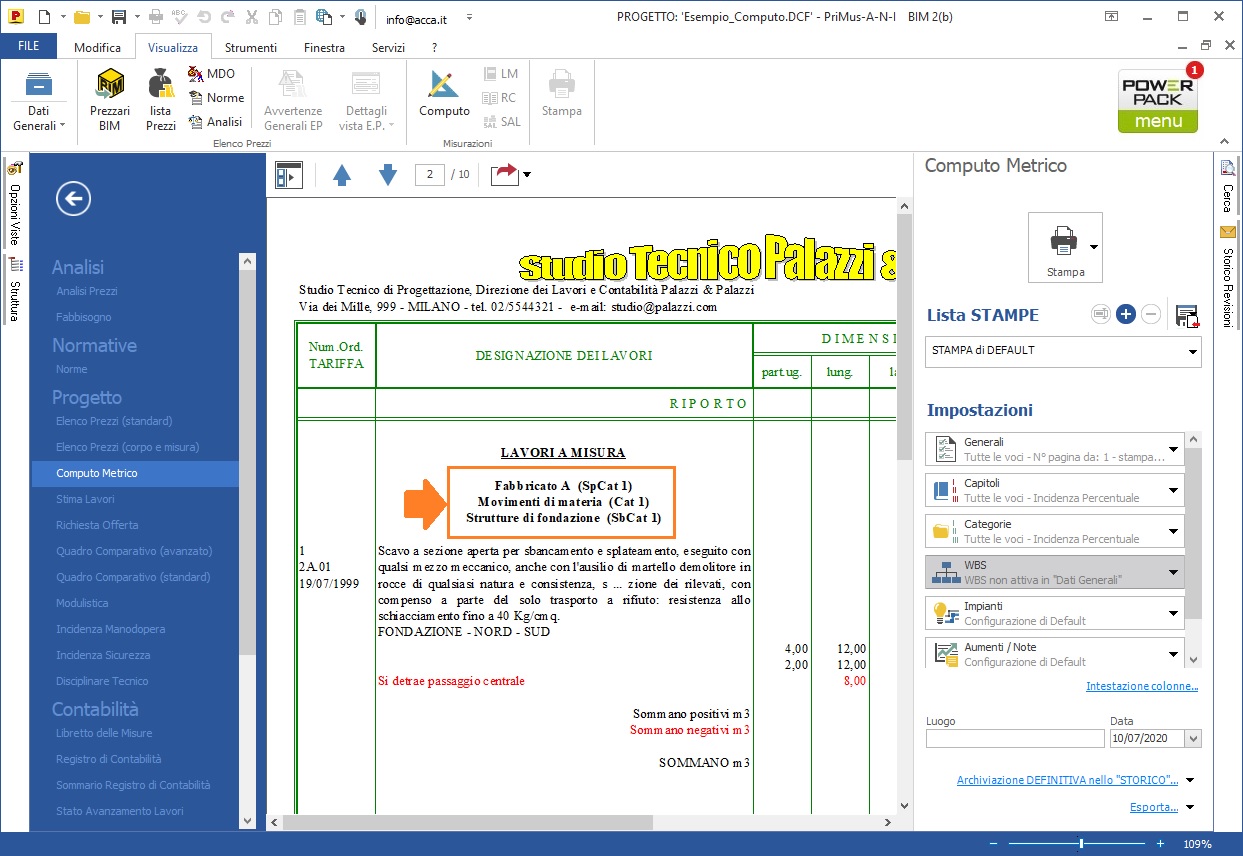
Task: Go to previous page with up arrow
Action: [x=342, y=175]
